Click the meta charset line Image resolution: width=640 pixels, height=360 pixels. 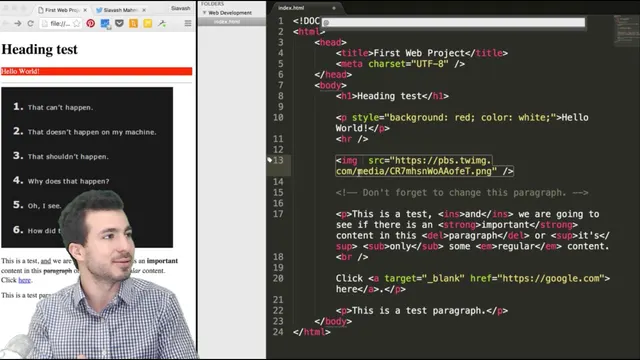coord(400,64)
